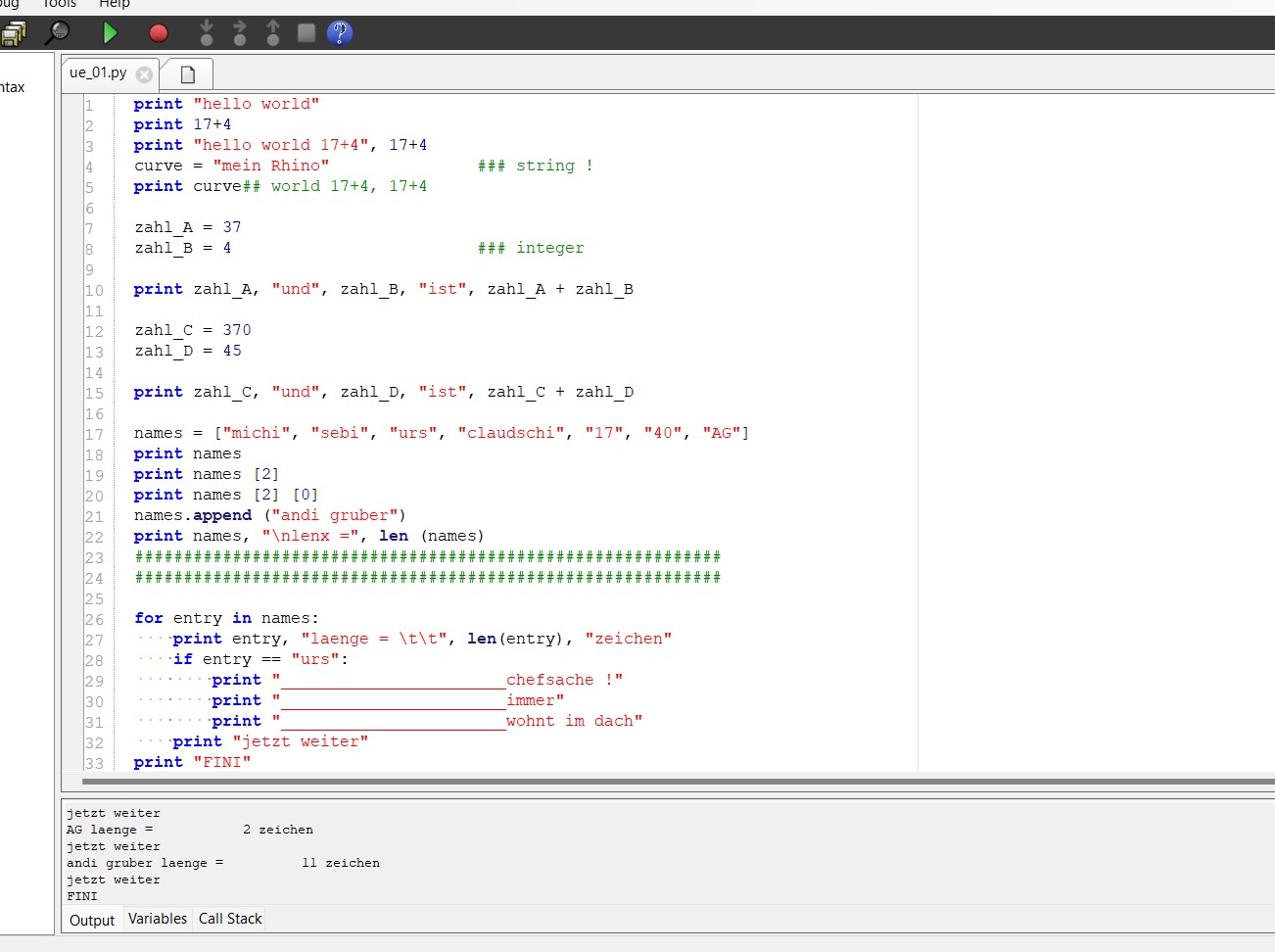The width and height of the screenshot is (1275, 952).
Task: Open a new script with the blank page tab
Action: coord(186,72)
